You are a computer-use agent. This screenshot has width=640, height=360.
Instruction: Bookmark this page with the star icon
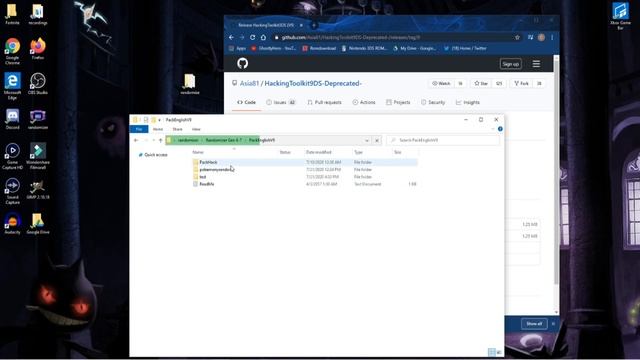tap(517, 37)
